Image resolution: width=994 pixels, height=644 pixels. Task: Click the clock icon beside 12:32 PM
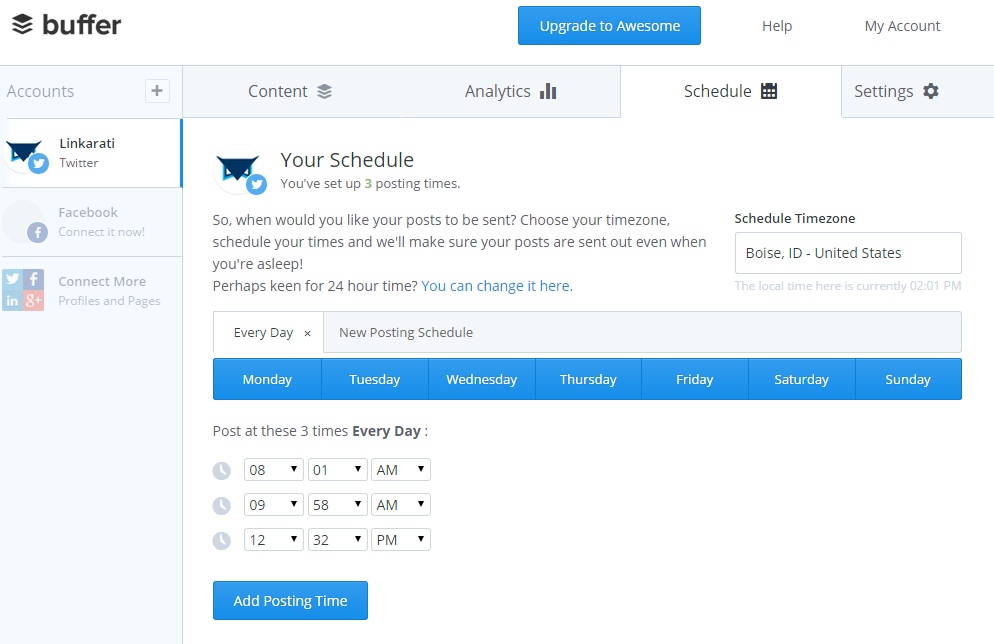click(x=222, y=540)
